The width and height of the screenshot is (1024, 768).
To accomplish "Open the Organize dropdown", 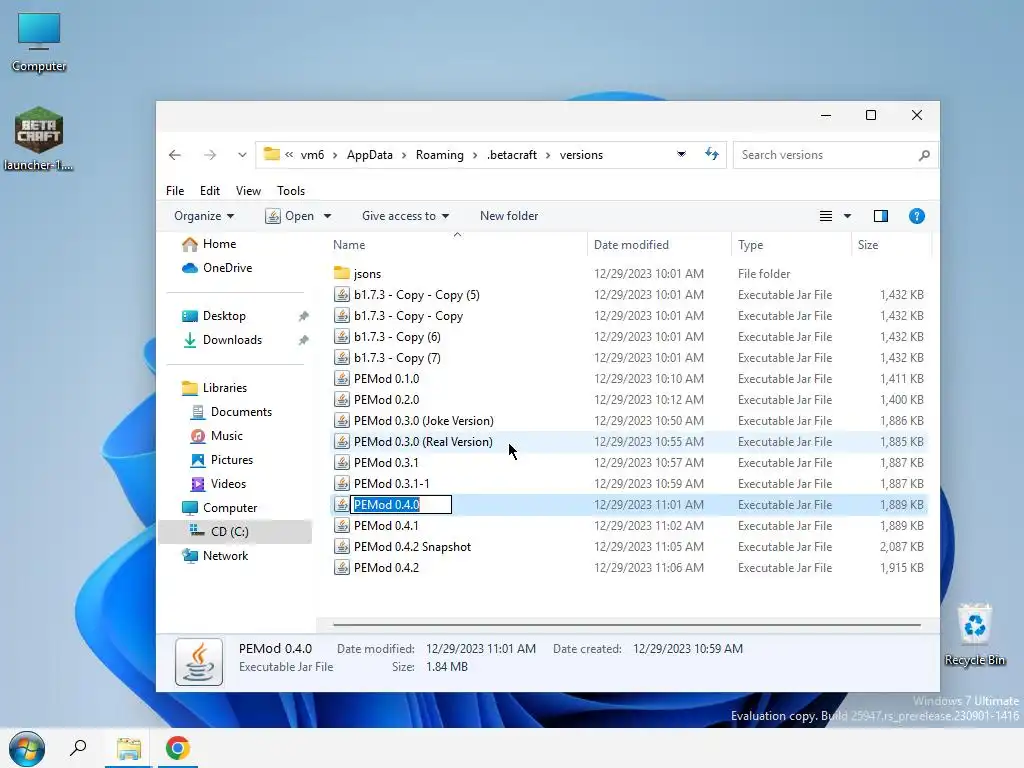I will [x=204, y=216].
